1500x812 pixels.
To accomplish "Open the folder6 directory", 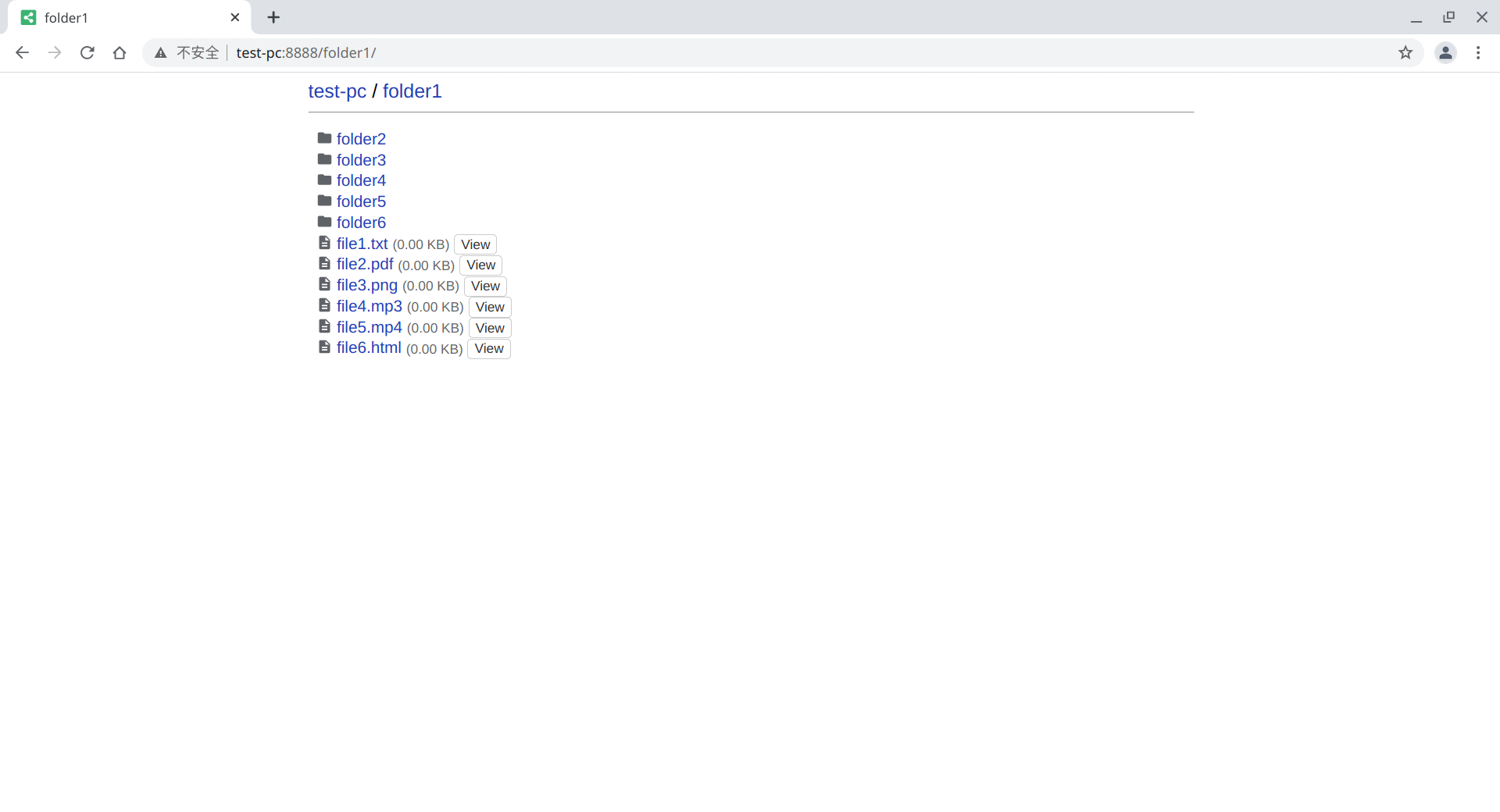I will click(362, 222).
